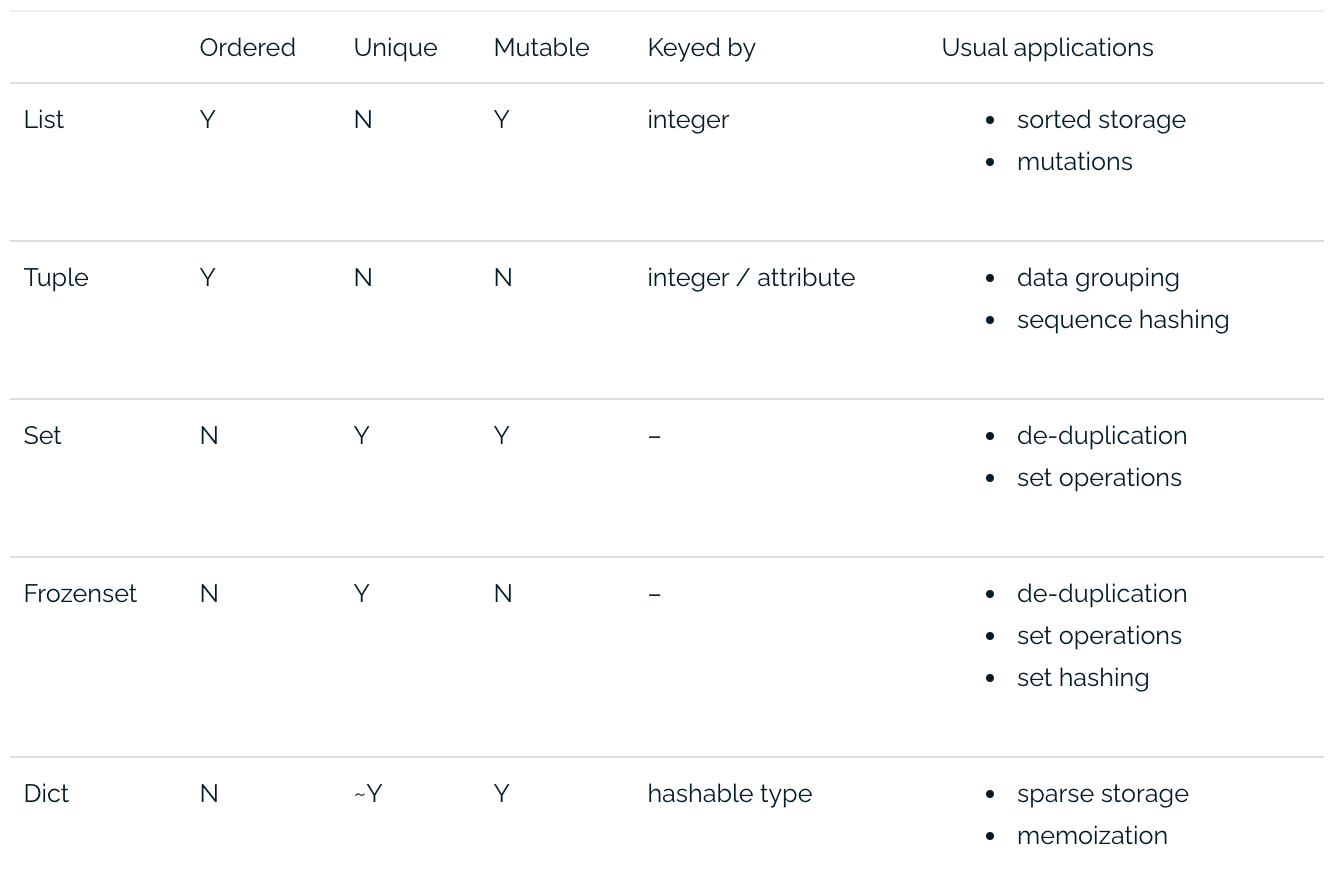
Task: Click the "sorted storage" bullet item
Action: (x=1101, y=120)
